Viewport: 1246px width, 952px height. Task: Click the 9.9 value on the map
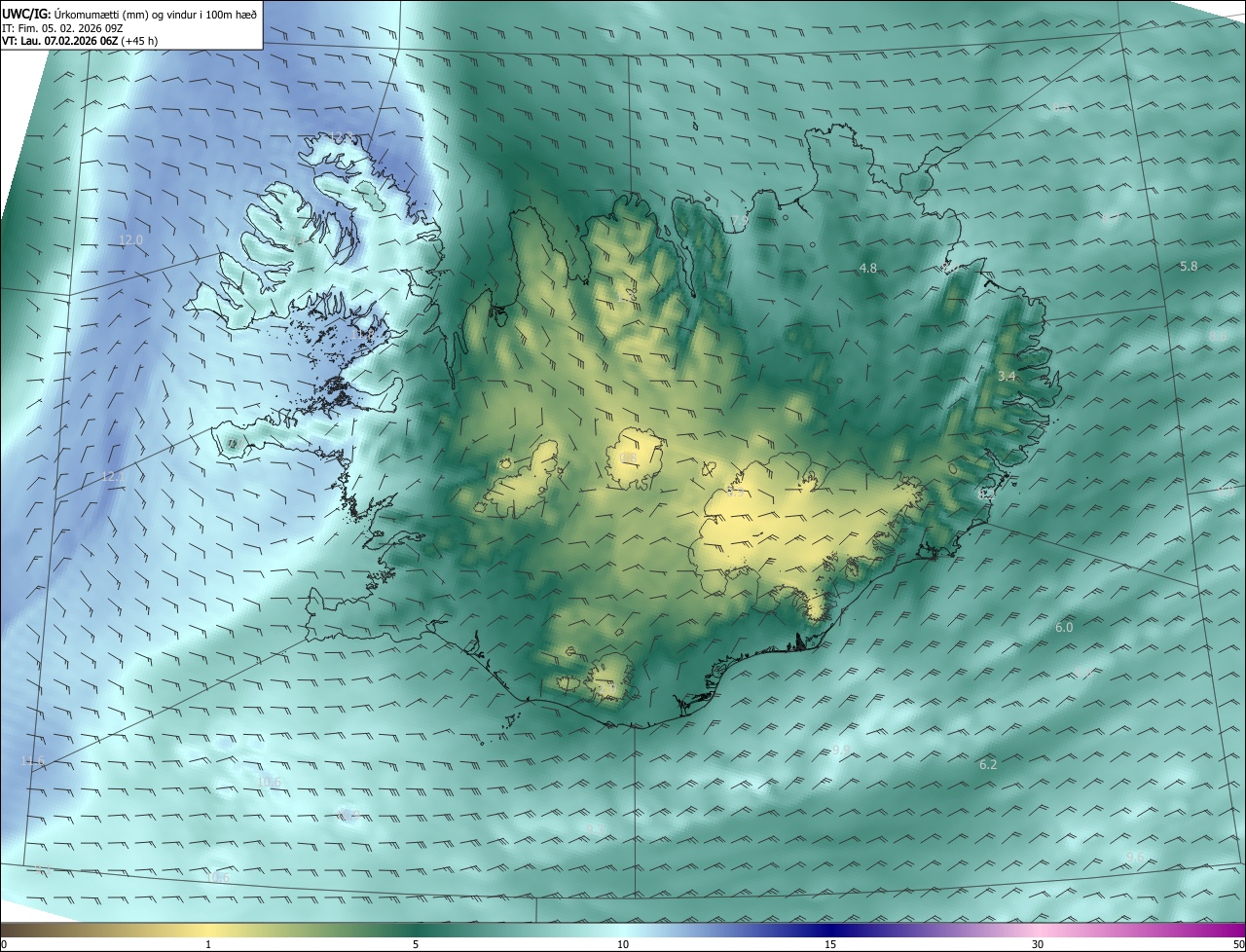point(842,750)
